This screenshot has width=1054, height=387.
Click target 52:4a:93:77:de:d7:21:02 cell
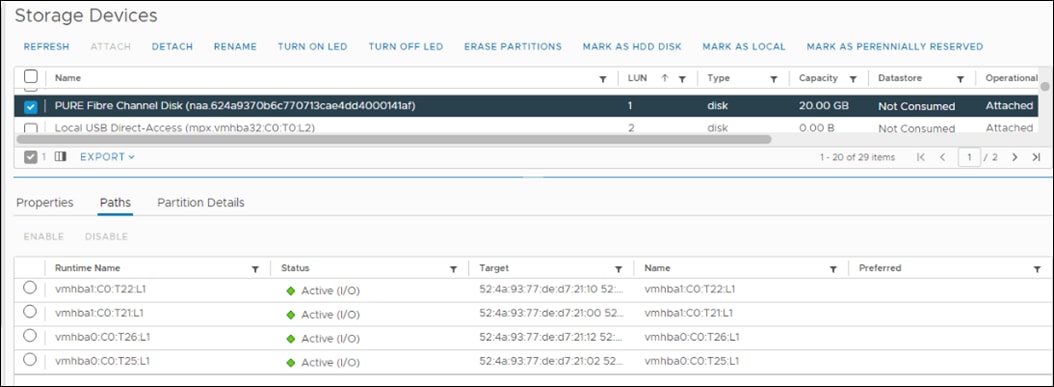(x=551, y=361)
